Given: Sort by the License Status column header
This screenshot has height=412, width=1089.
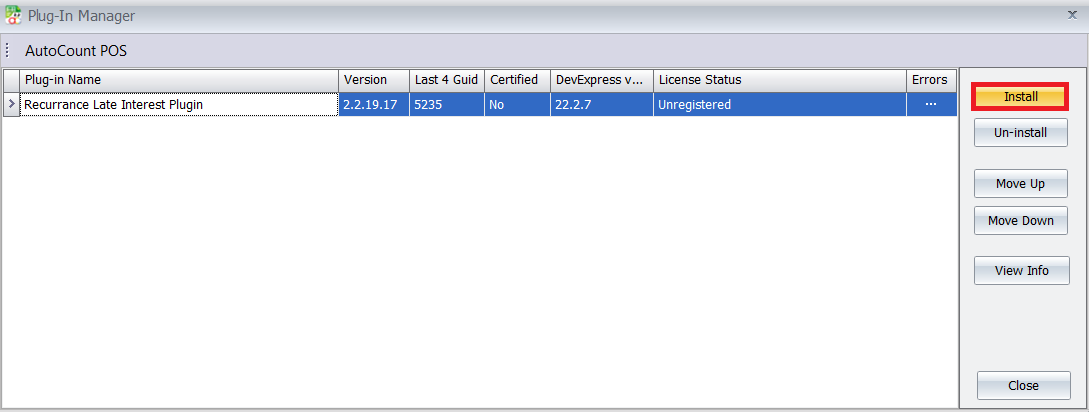Looking at the screenshot, I should tap(778, 80).
